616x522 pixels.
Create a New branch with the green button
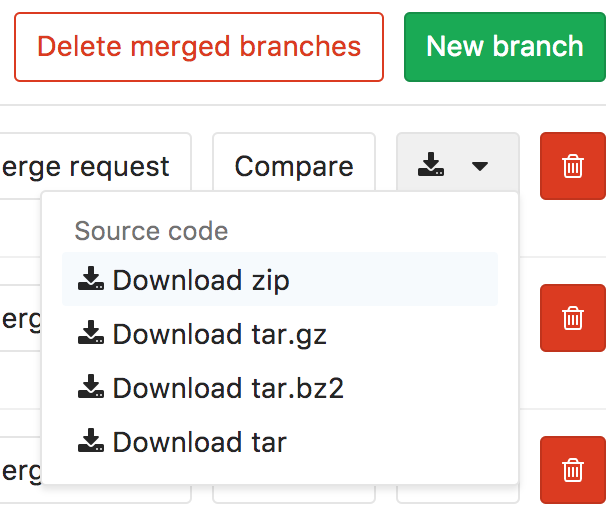coord(505,47)
